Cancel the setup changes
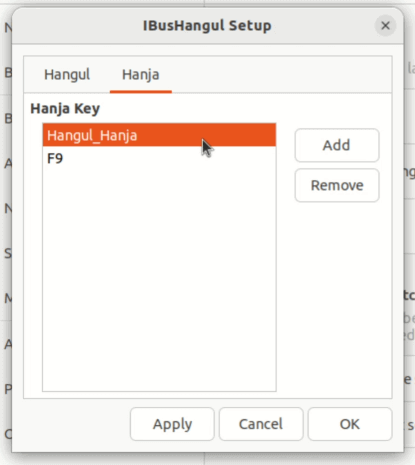This screenshot has height=465, width=415. click(261, 424)
